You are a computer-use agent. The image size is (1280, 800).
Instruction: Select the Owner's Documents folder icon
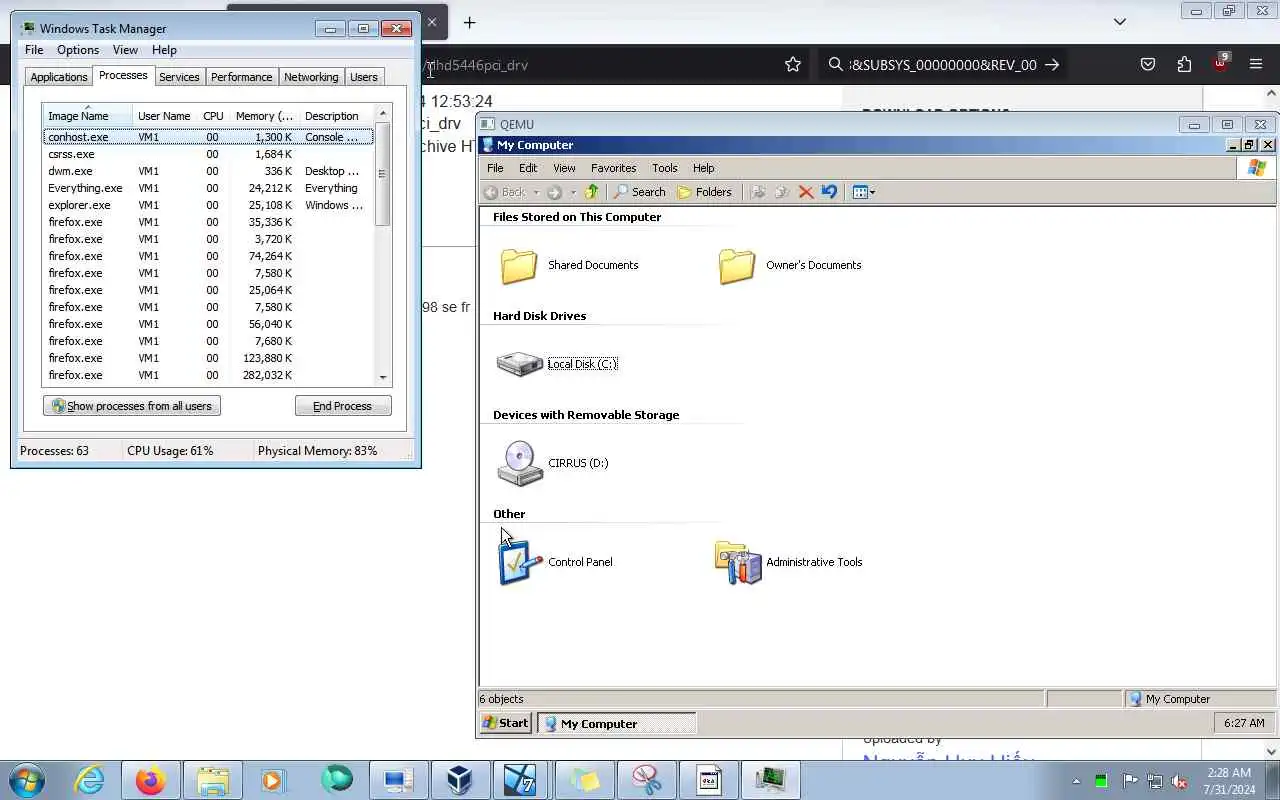tap(737, 265)
